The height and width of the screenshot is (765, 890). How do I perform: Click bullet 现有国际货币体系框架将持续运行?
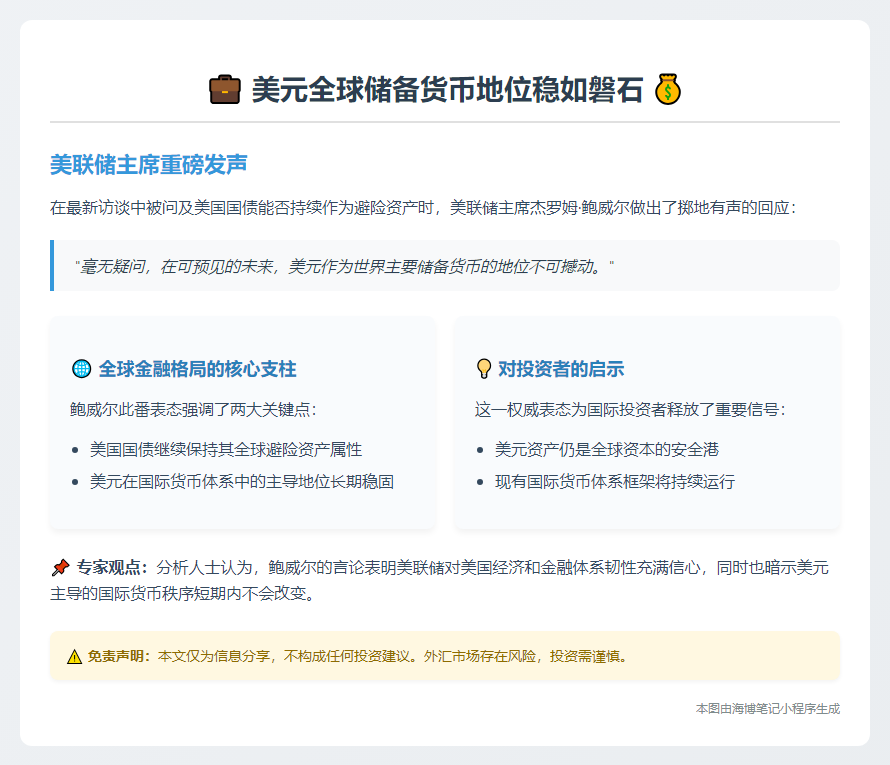pos(615,482)
